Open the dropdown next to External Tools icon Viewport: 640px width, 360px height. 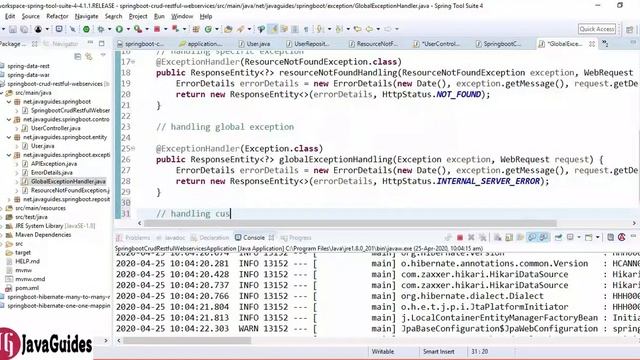(x=147, y=29)
